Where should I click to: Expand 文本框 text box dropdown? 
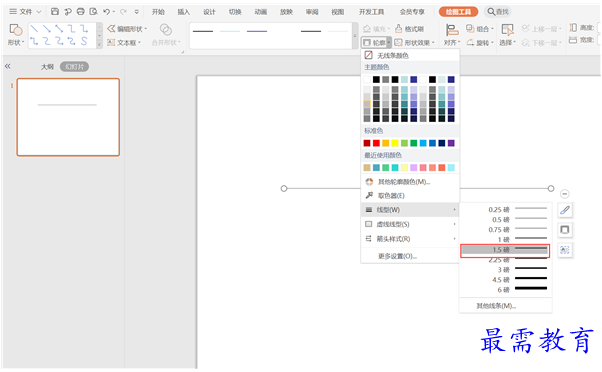(139, 43)
